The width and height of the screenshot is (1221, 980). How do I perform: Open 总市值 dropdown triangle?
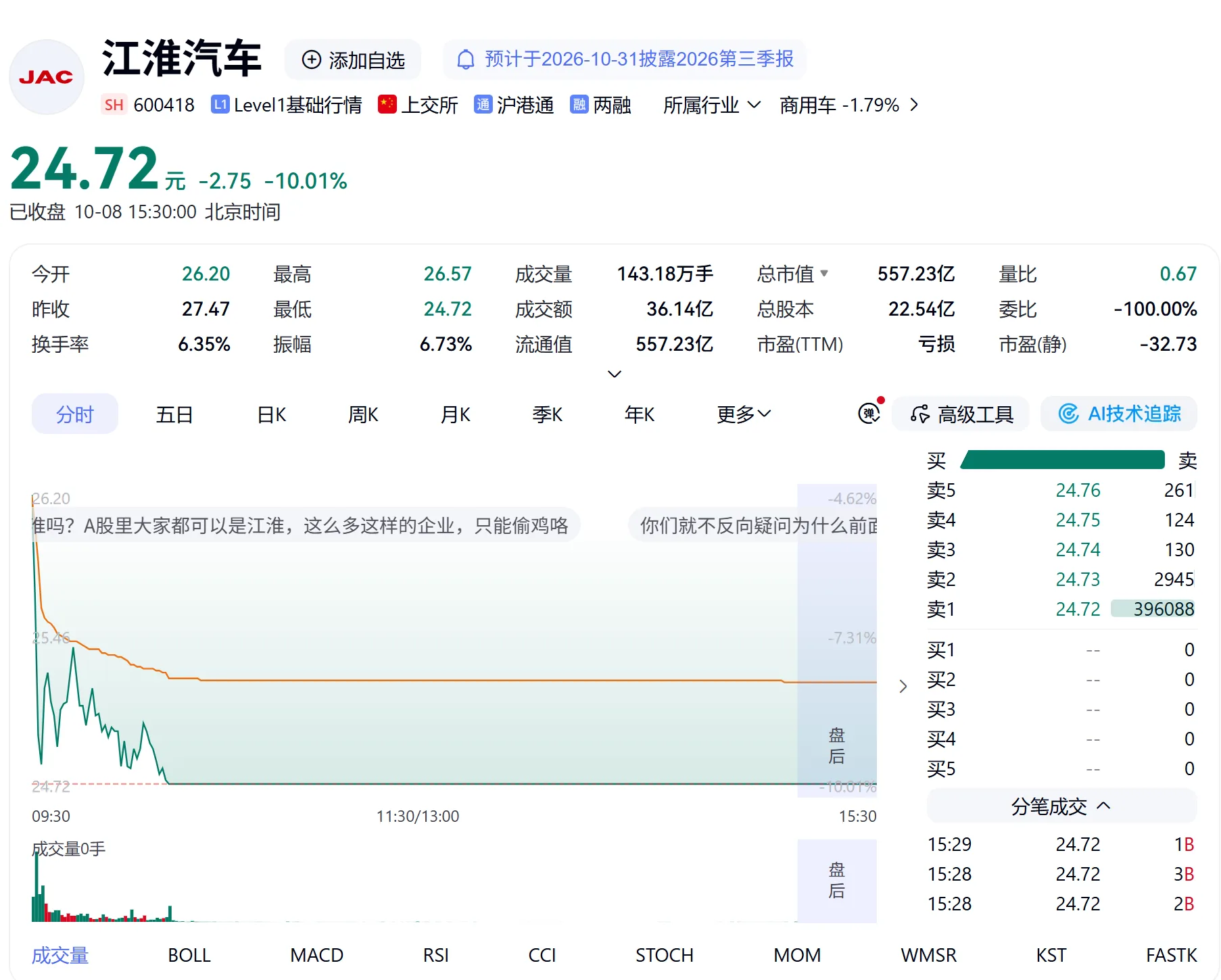click(824, 274)
